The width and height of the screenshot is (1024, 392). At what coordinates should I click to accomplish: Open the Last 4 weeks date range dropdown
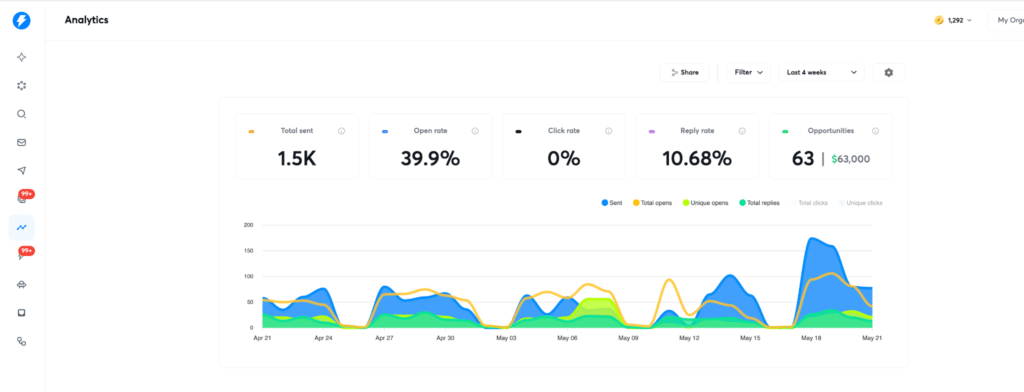click(822, 73)
